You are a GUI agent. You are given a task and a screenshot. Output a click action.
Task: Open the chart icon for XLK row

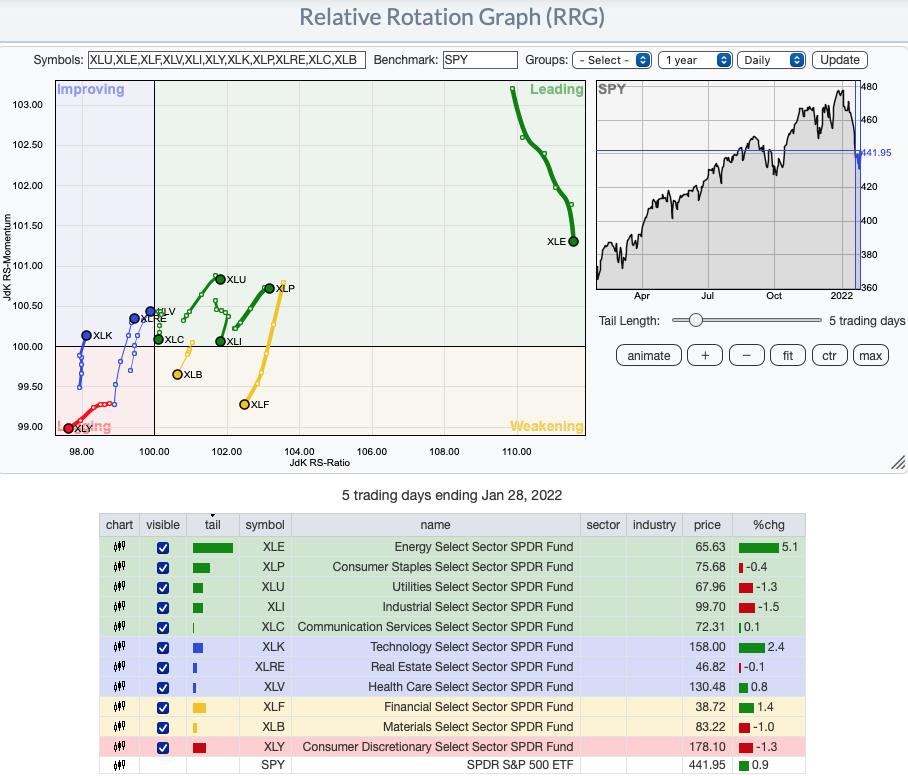tap(119, 647)
